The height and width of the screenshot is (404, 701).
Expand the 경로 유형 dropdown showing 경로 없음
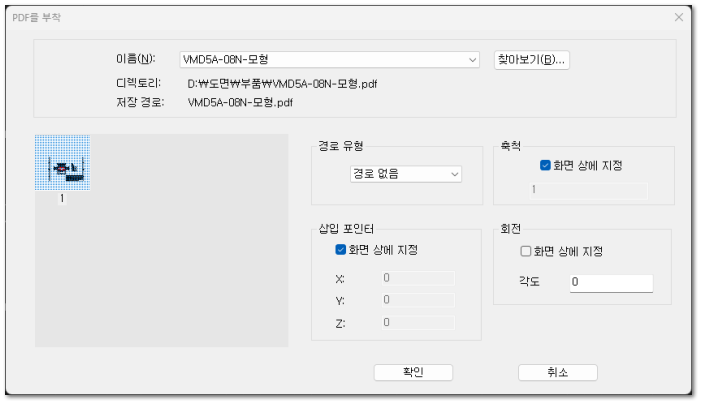(x=406, y=174)
